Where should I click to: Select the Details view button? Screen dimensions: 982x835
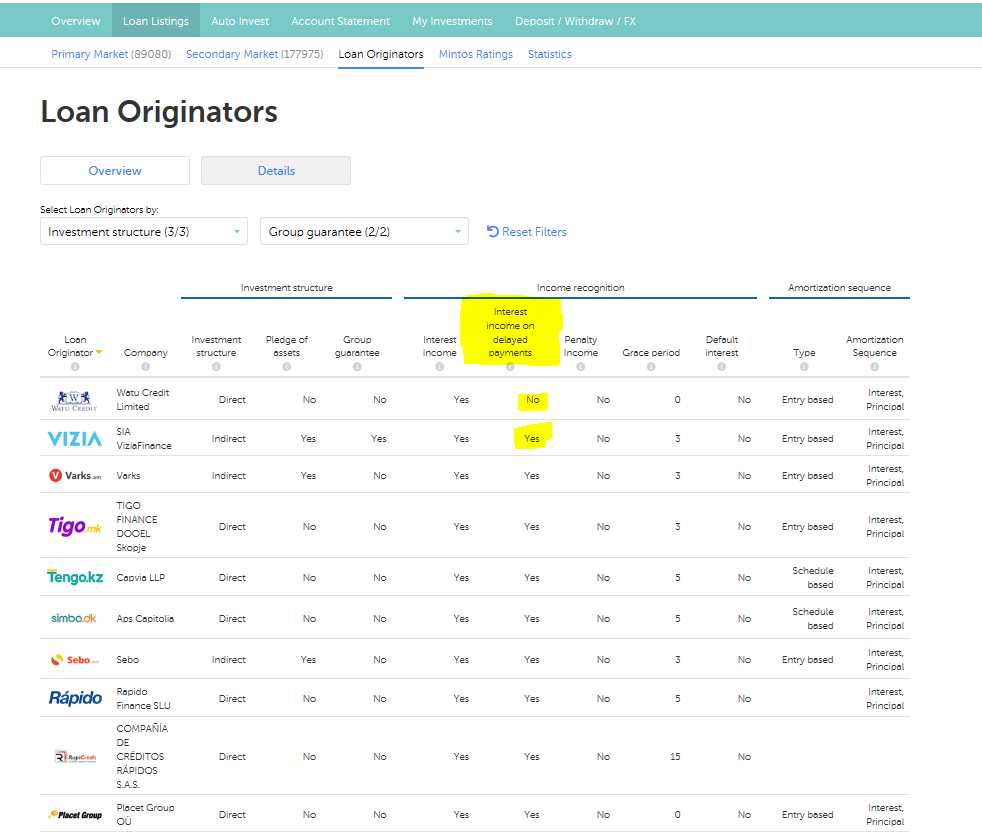click(276, 171)
